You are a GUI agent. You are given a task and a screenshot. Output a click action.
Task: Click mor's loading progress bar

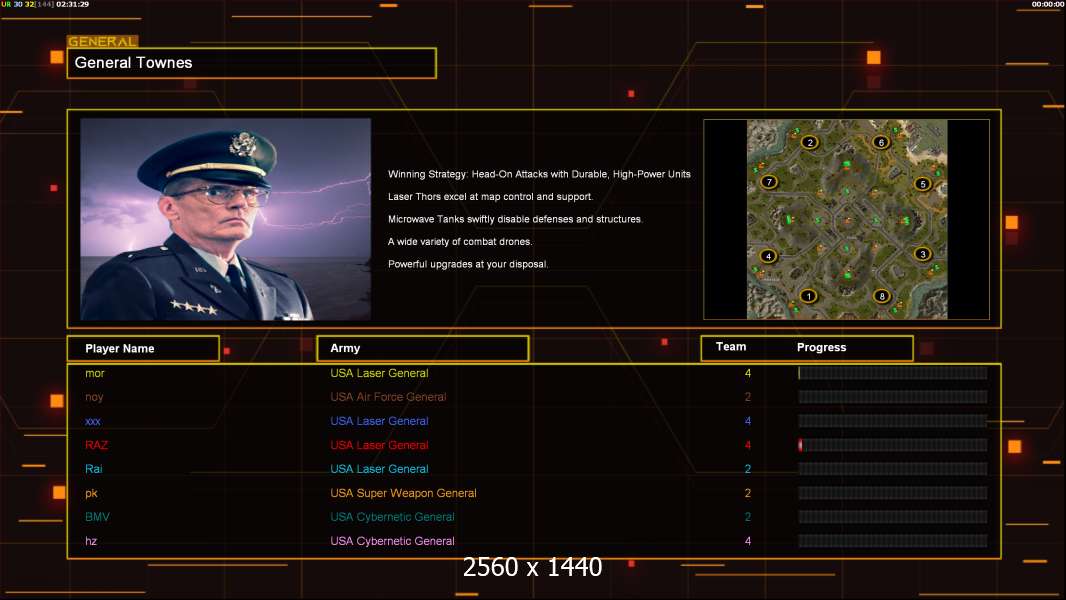[893, 373]
